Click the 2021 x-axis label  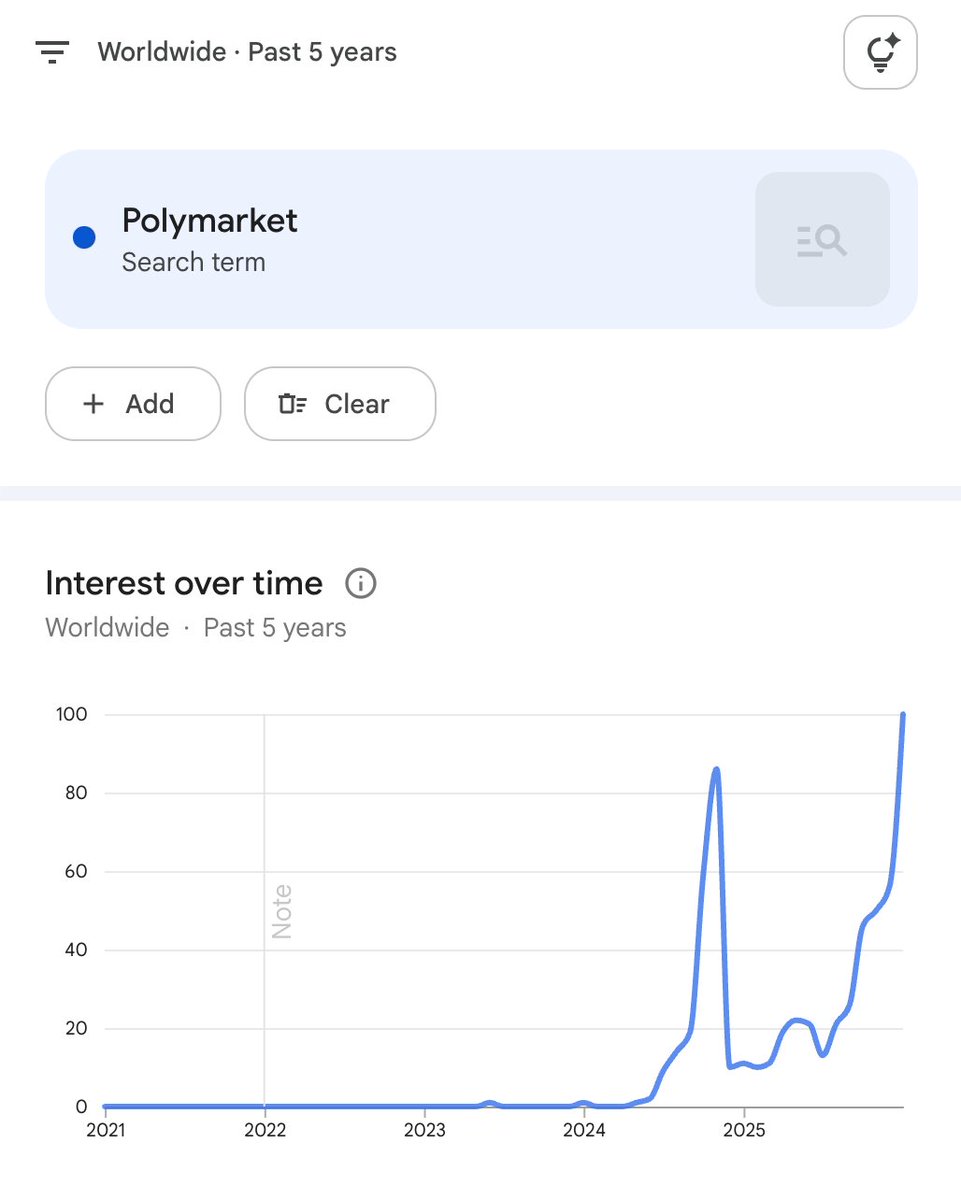coord(105,1131)
